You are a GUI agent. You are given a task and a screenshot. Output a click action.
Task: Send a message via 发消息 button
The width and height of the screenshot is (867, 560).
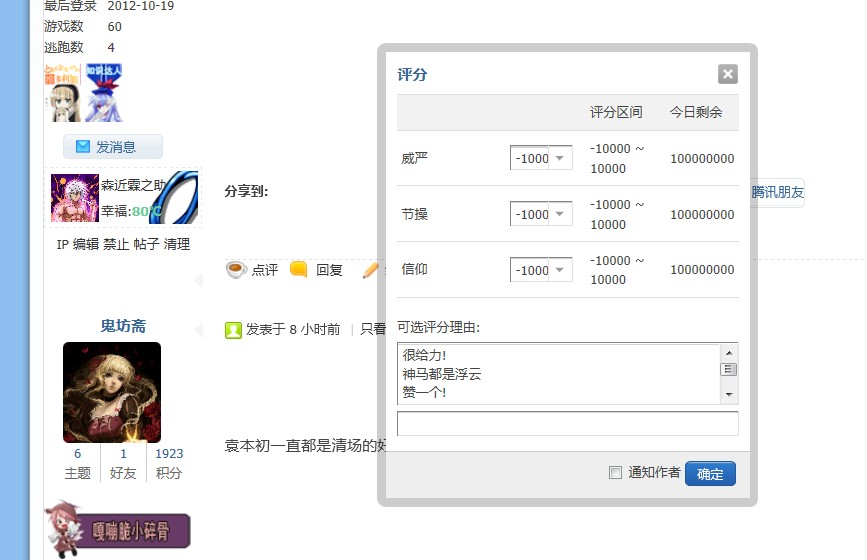[113, 146]
